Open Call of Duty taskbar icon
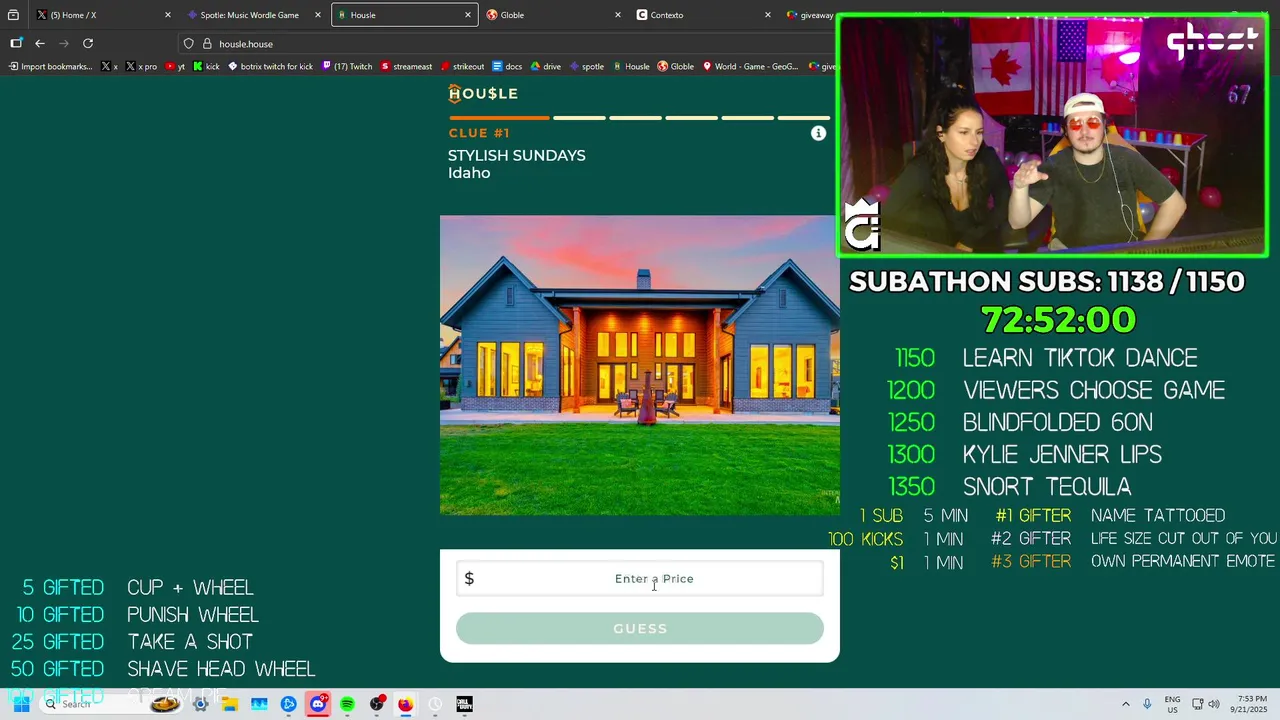1280x720 pixels. point(464,704)
